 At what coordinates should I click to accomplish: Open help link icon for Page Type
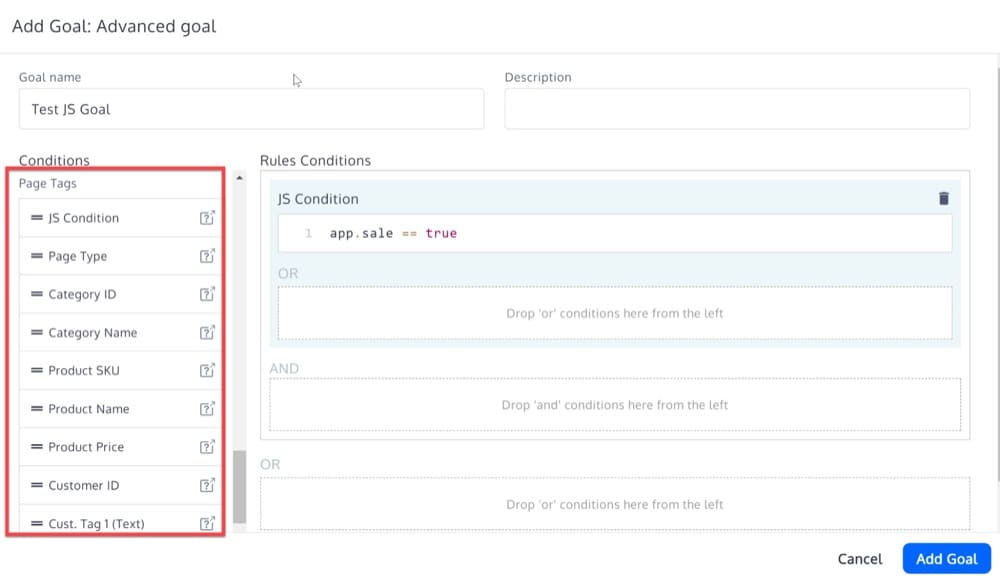click(x=207, y=256)
